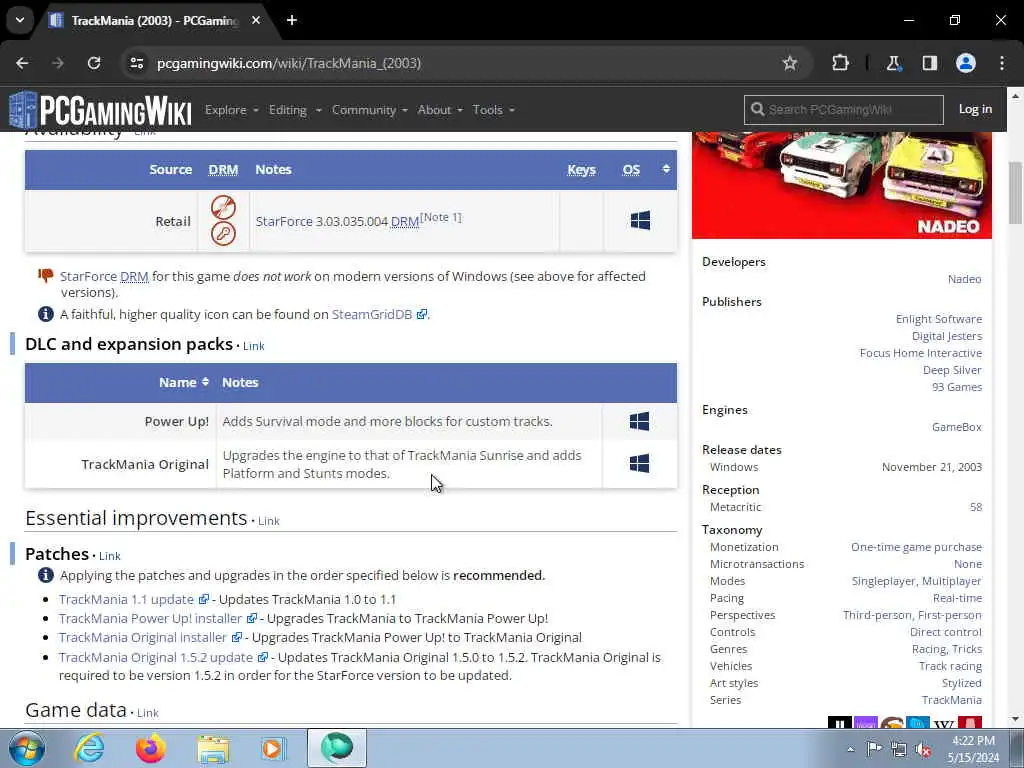Viewport: 1024px width, 768px height.
Task: Click the Nadeo developer link
Action: (965, 279)
